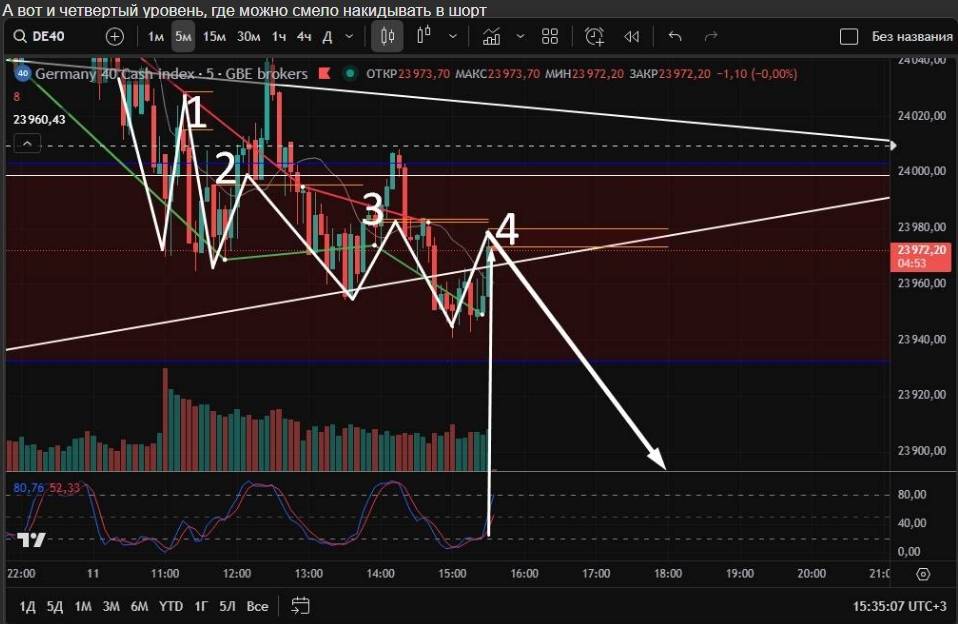958x624 pixels.
Task: Create an alert with the clock icon
Action: pos(595,37)
